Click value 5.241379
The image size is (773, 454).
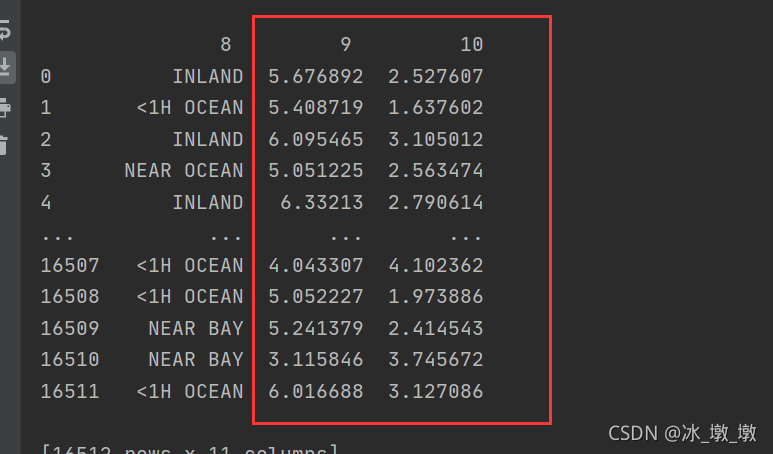tap(316, 328)
